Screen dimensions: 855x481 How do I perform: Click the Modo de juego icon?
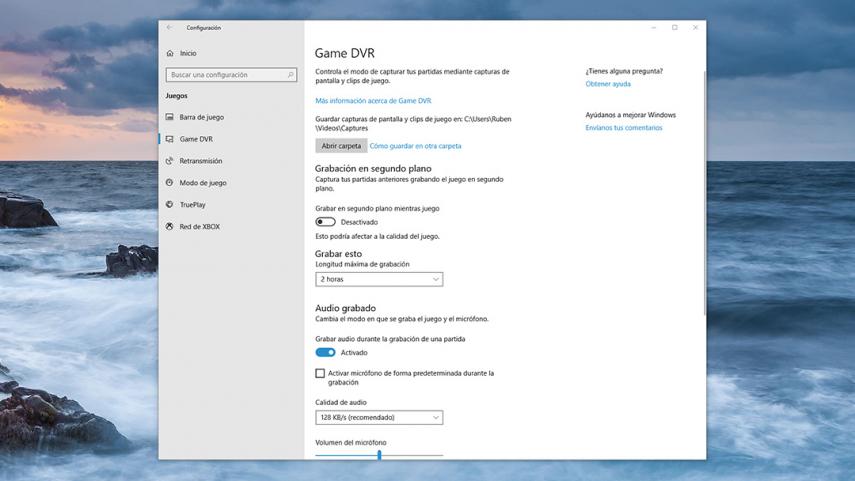(x=170, y=183)
